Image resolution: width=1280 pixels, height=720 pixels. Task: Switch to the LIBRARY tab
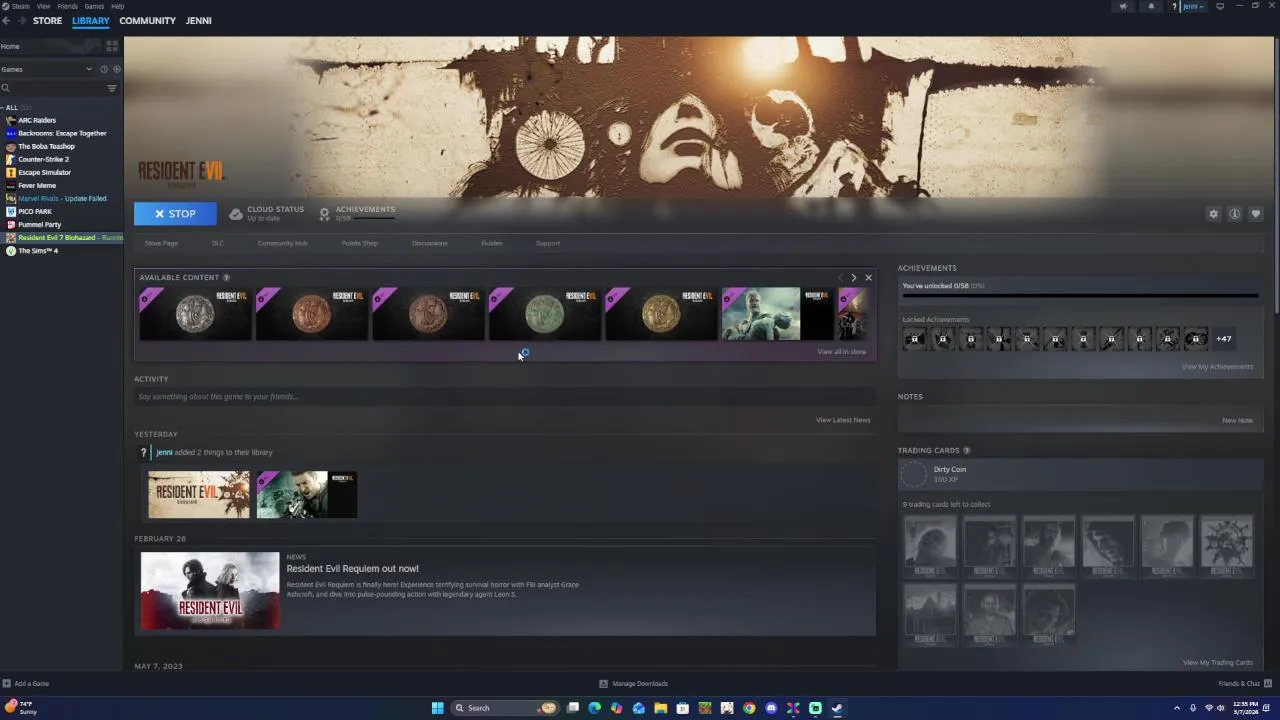pos(90,20)
